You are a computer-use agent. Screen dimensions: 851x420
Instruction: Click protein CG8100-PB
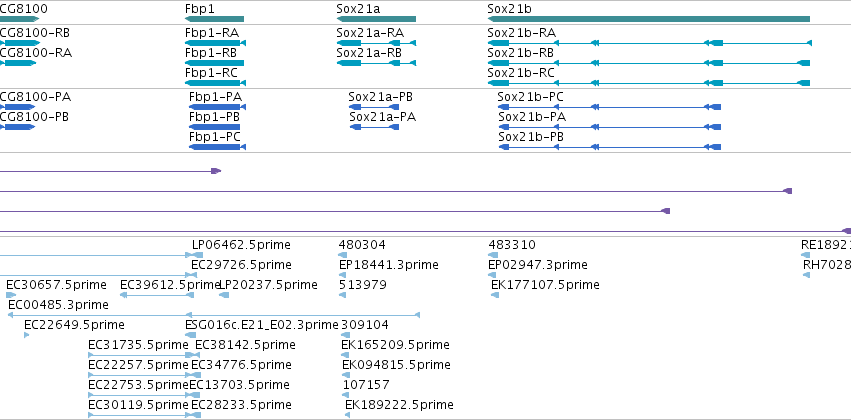coord(17,127)
